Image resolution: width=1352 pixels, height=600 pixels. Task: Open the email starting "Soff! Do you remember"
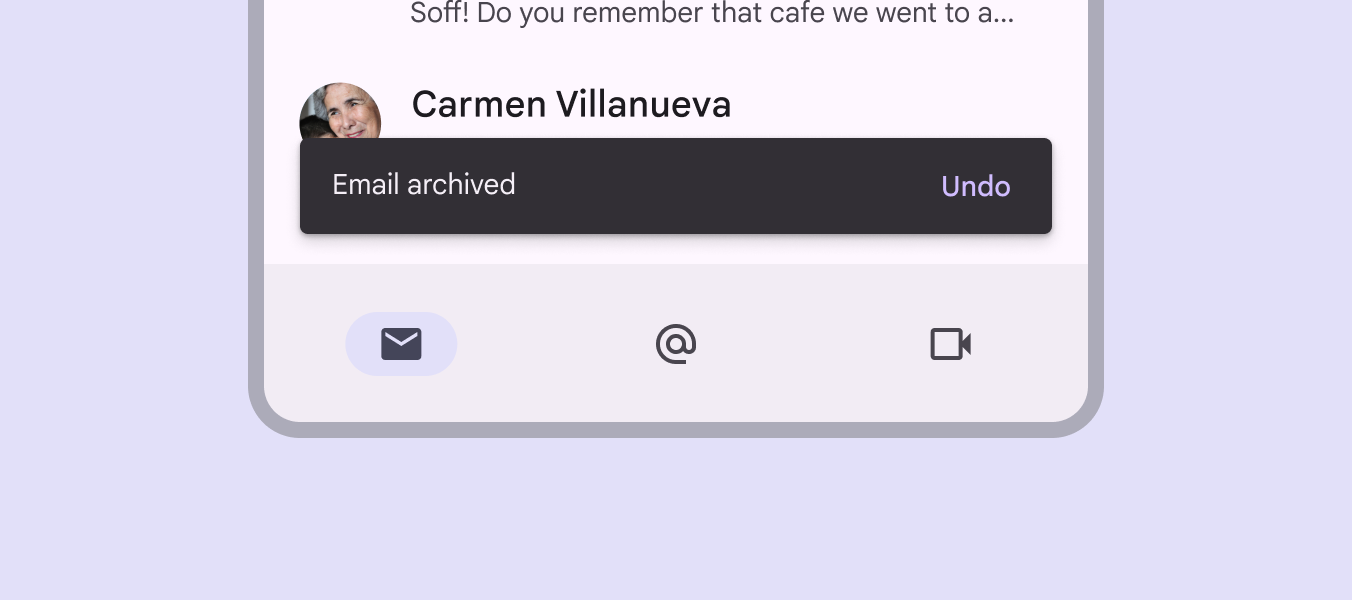point(711,14)
